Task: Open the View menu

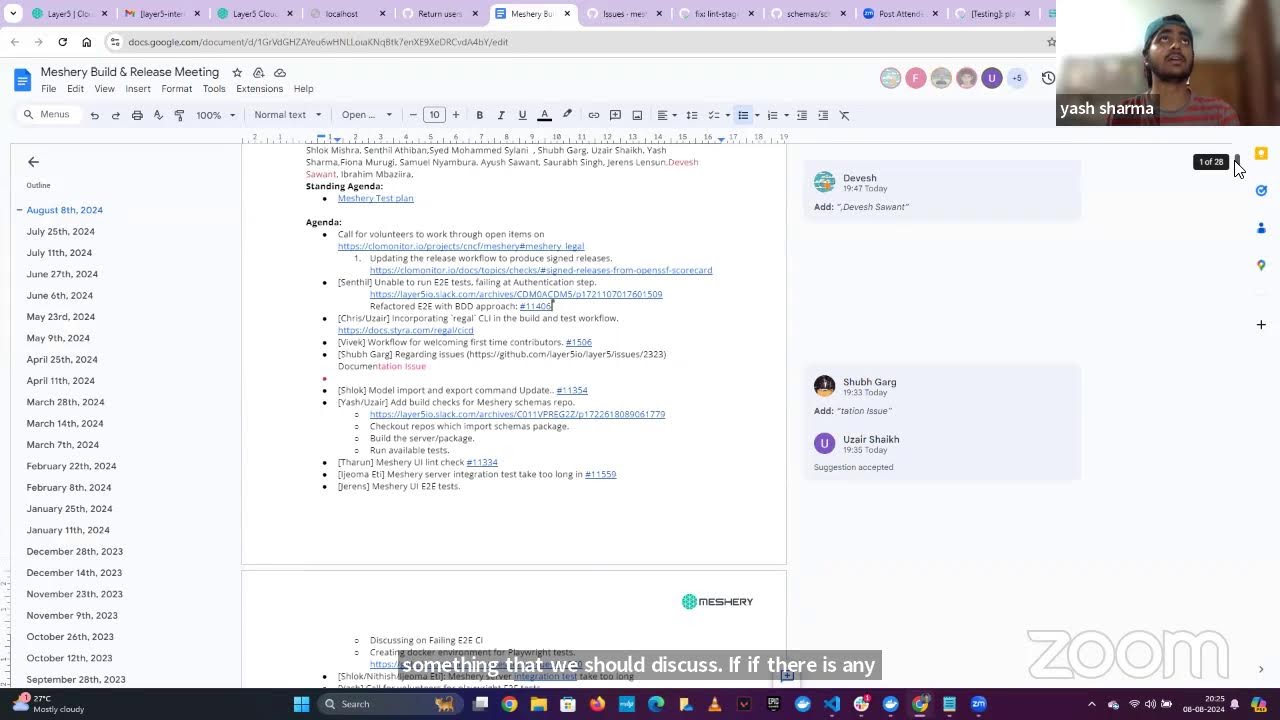Action: (104, 89)
